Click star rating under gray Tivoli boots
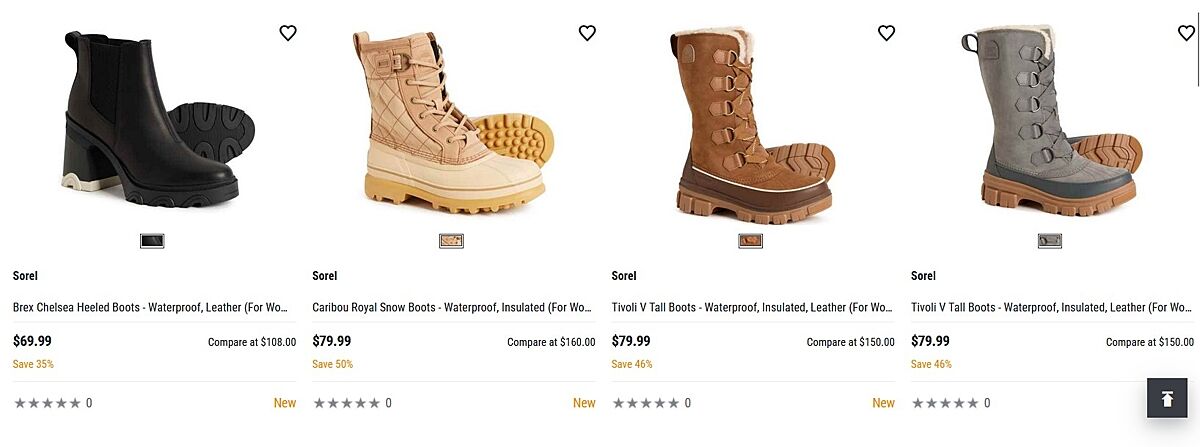1200x447 pixels. coord(945,403)
